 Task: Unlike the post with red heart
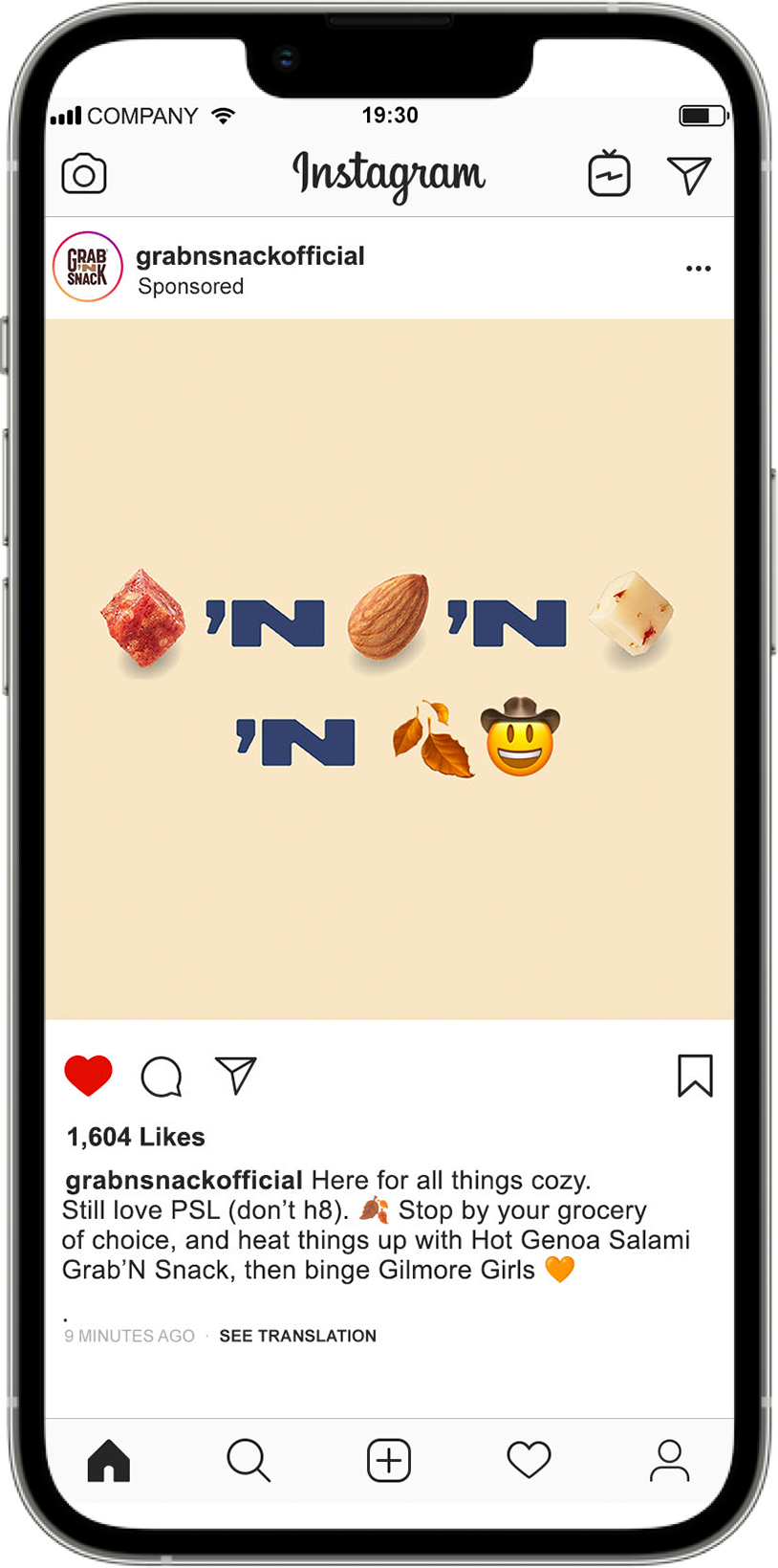(88, 1076)
